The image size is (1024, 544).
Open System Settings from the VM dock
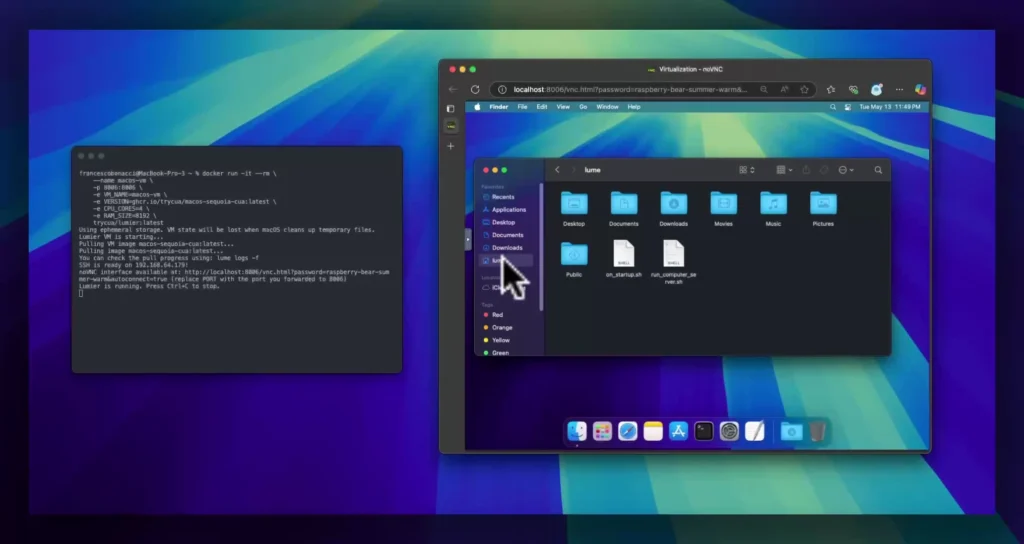point(729,432)
